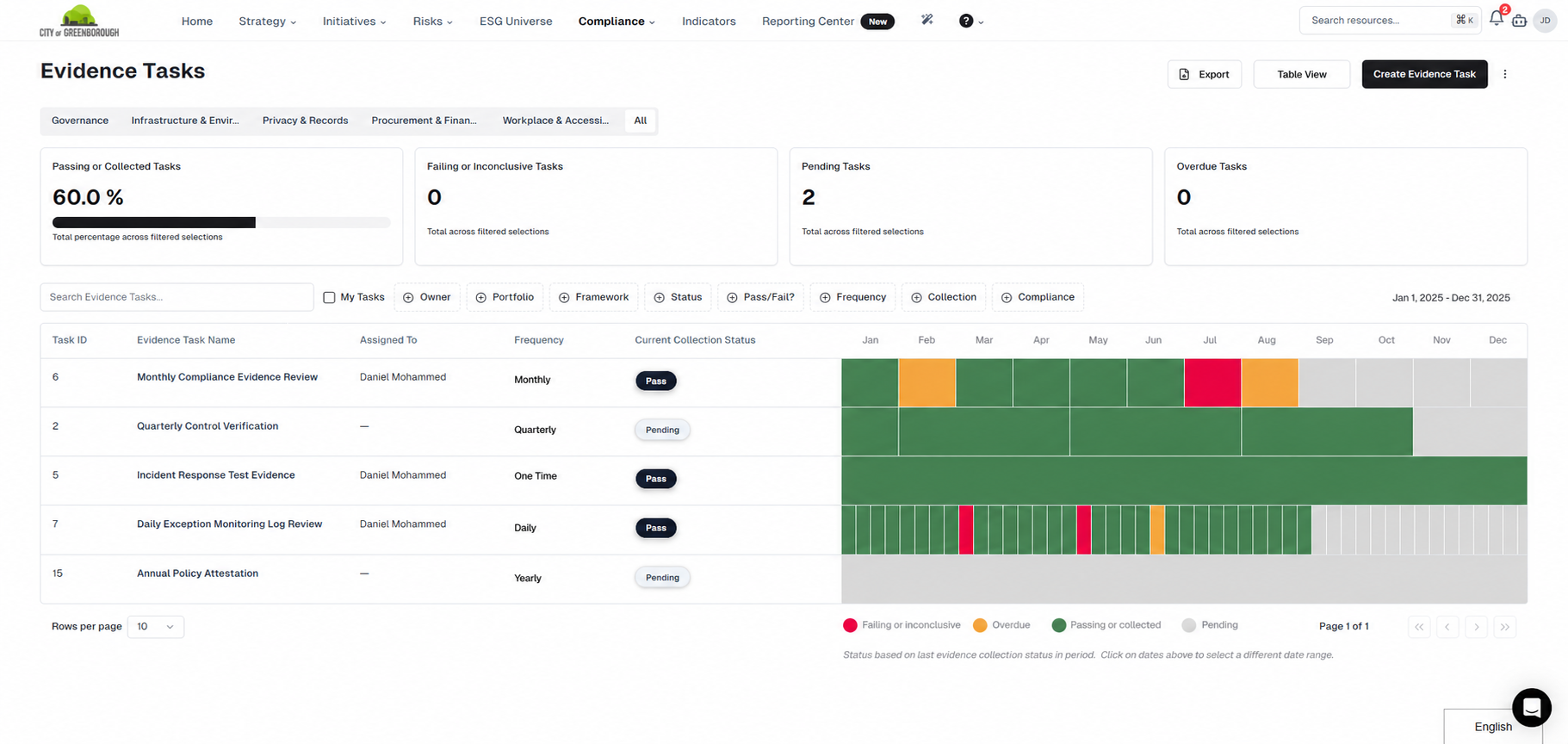Switch to Table View

[x=1302, y=74]
